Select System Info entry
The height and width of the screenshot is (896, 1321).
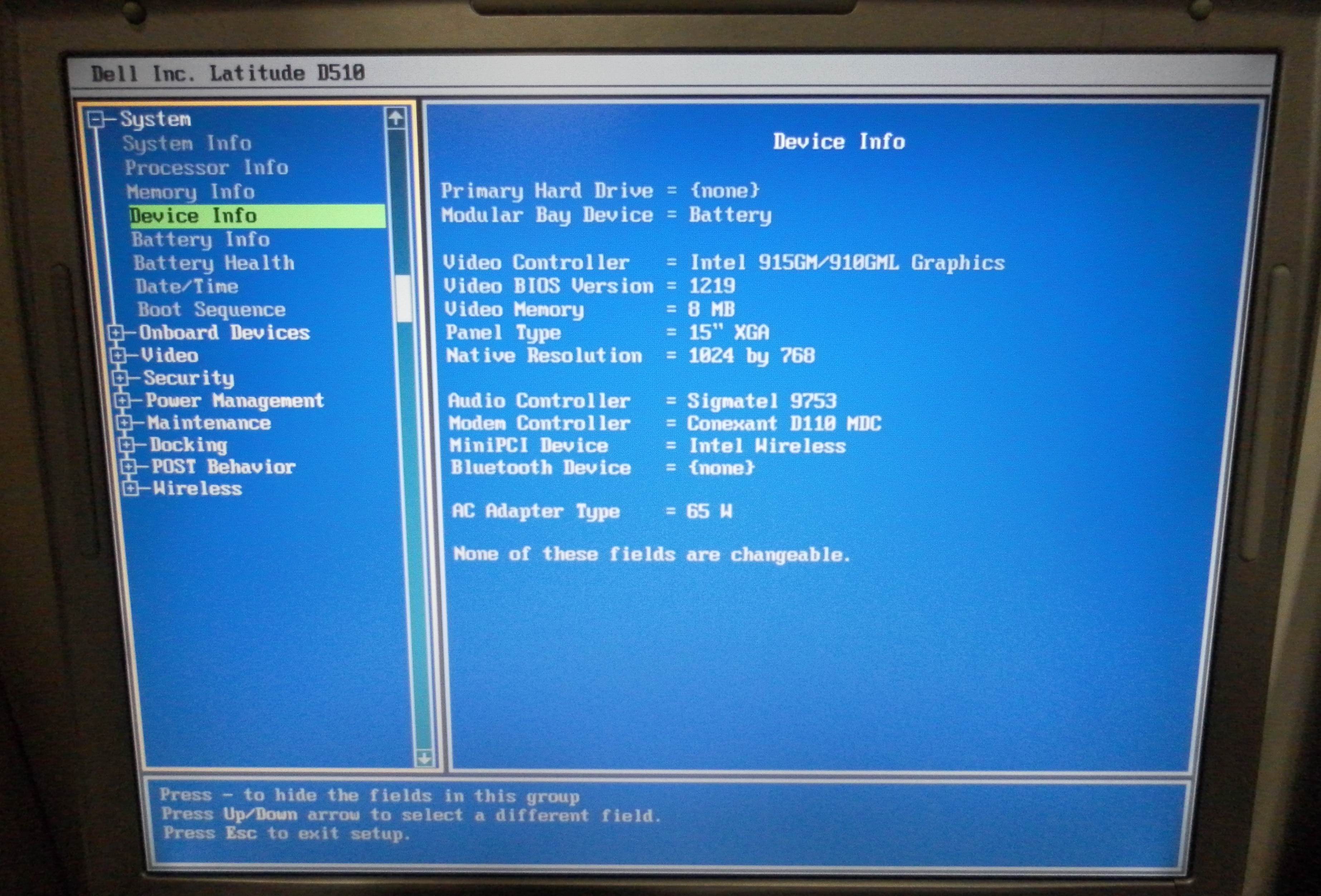click(187, 144)
